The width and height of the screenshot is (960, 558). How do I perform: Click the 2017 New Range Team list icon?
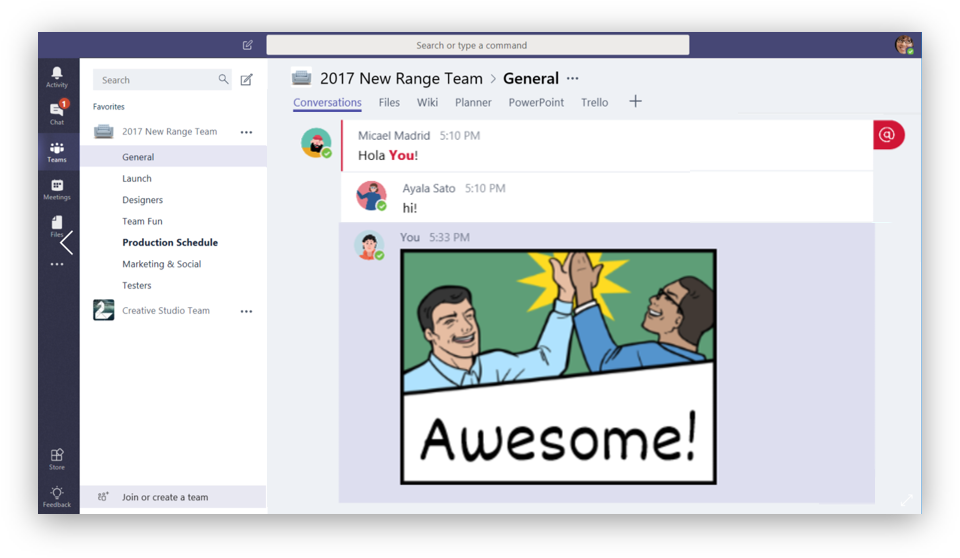click(103, 131)
